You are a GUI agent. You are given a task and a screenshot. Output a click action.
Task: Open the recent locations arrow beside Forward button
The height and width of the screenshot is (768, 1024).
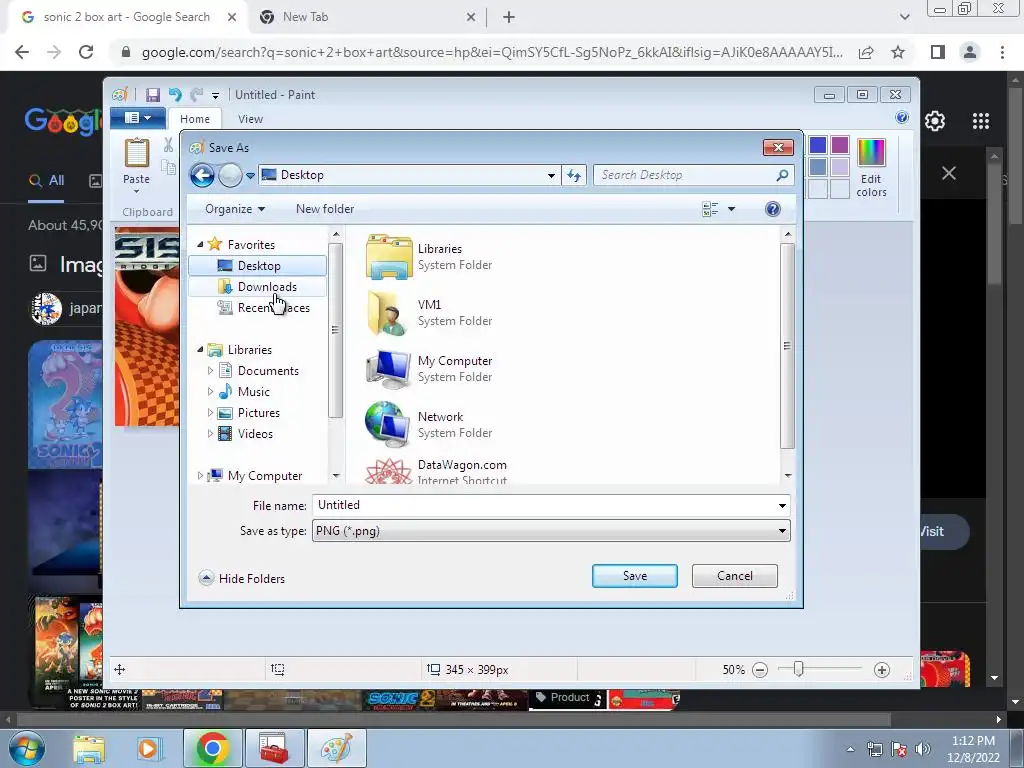pos(250,176)
